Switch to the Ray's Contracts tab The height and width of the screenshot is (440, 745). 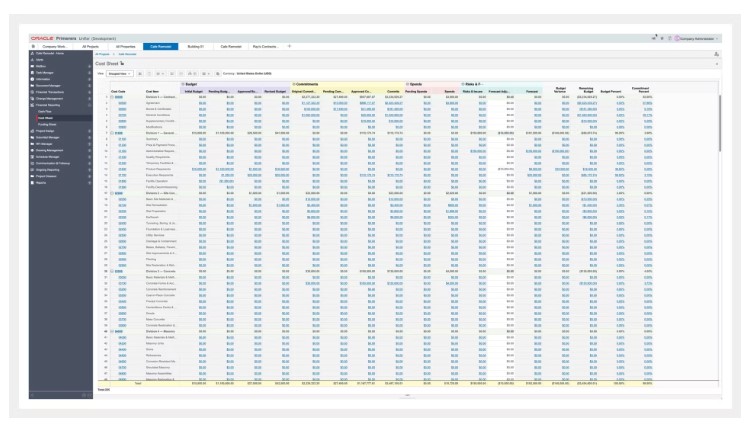pyautogui.click(x=265, y=47)
